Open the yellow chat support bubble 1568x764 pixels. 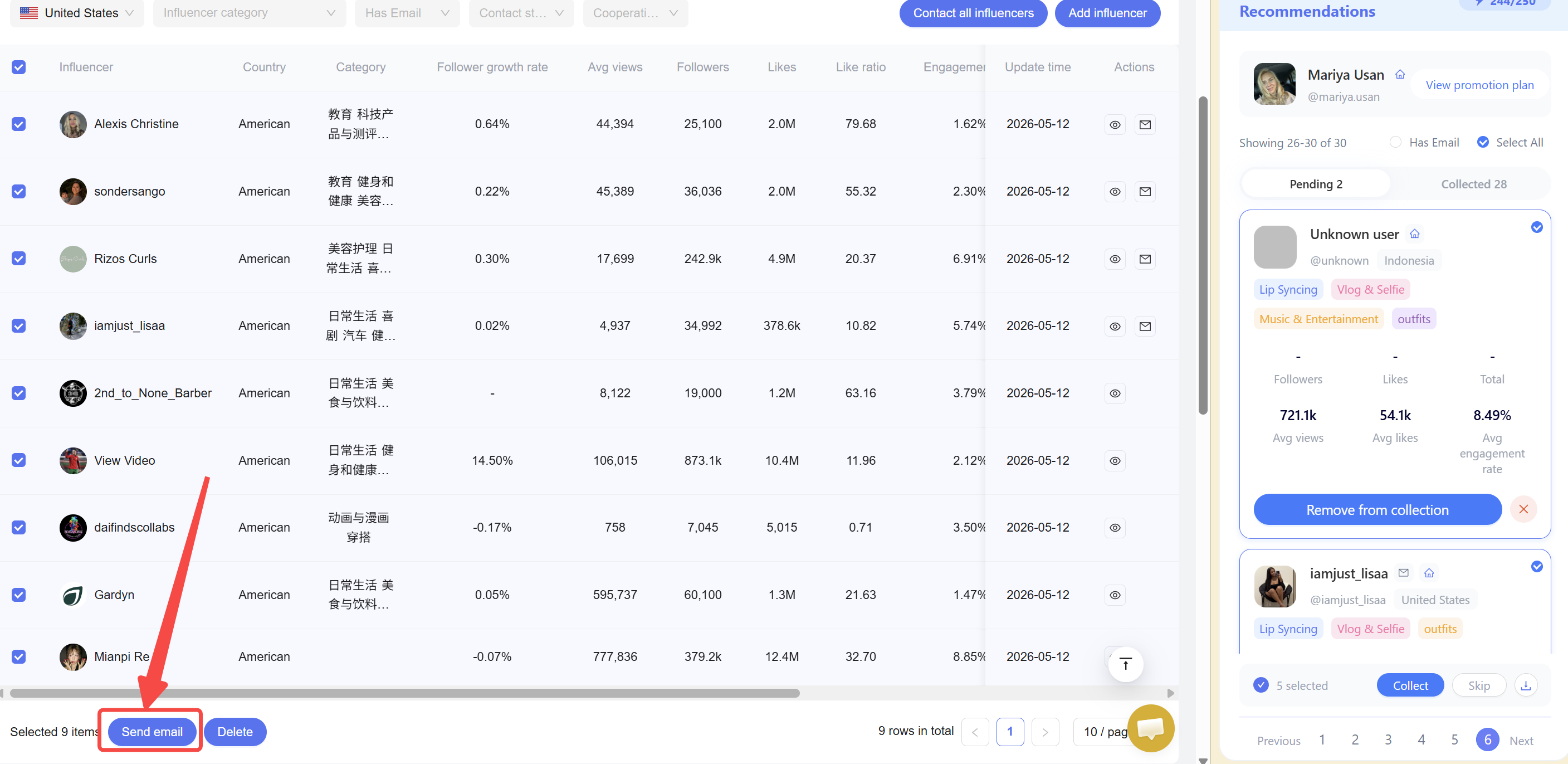tap(1150, 727)
